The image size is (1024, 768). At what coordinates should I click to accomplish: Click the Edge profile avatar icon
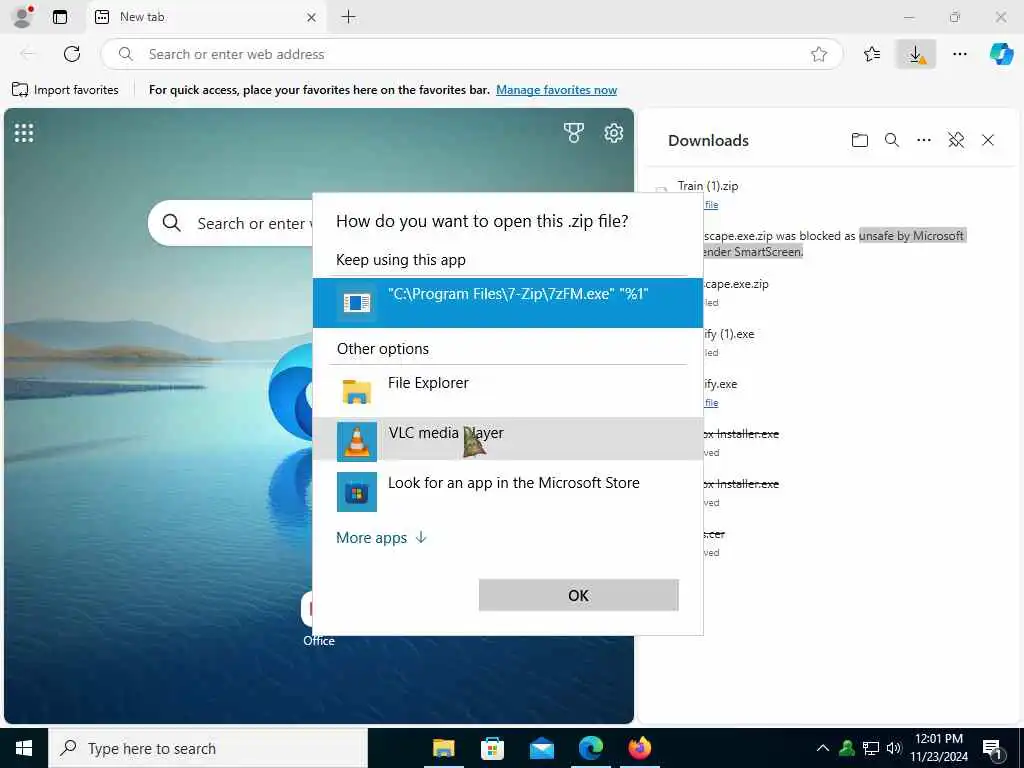click(22, 17)
